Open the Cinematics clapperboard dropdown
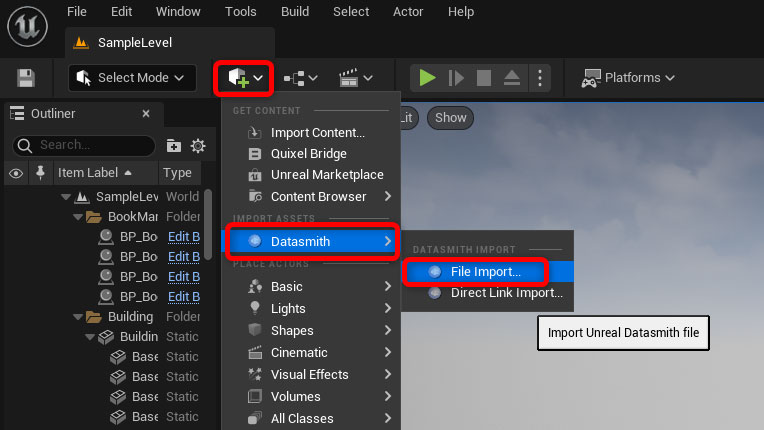Image resolution: width=764 pixels, height=430 pixels. click(356, 78)
